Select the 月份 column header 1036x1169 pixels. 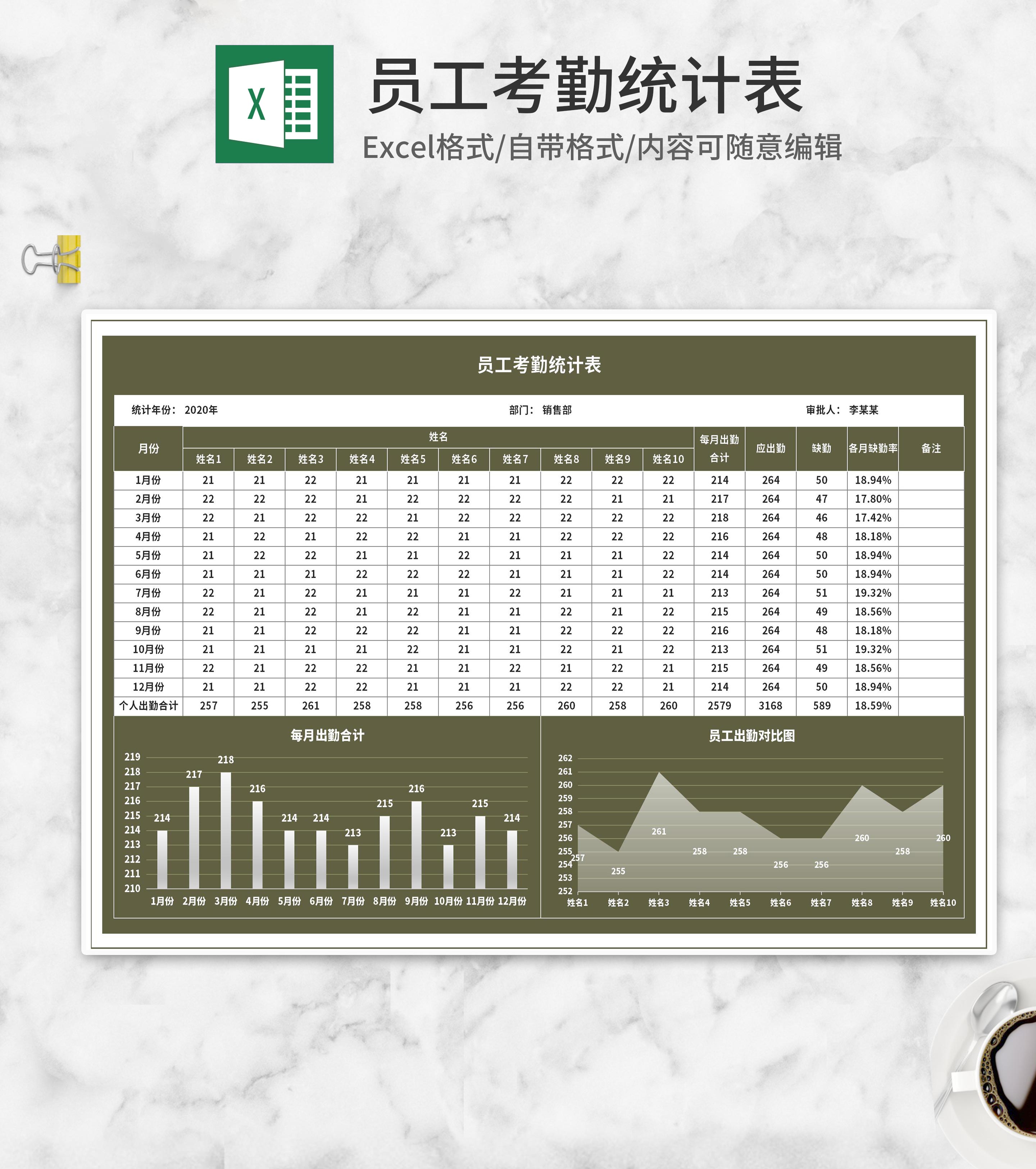point(148,449)
